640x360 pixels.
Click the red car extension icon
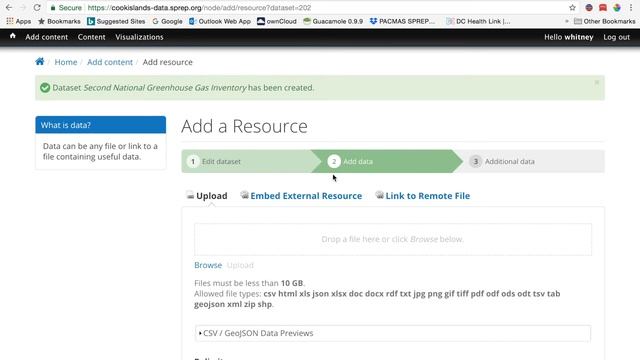point(602,7)
